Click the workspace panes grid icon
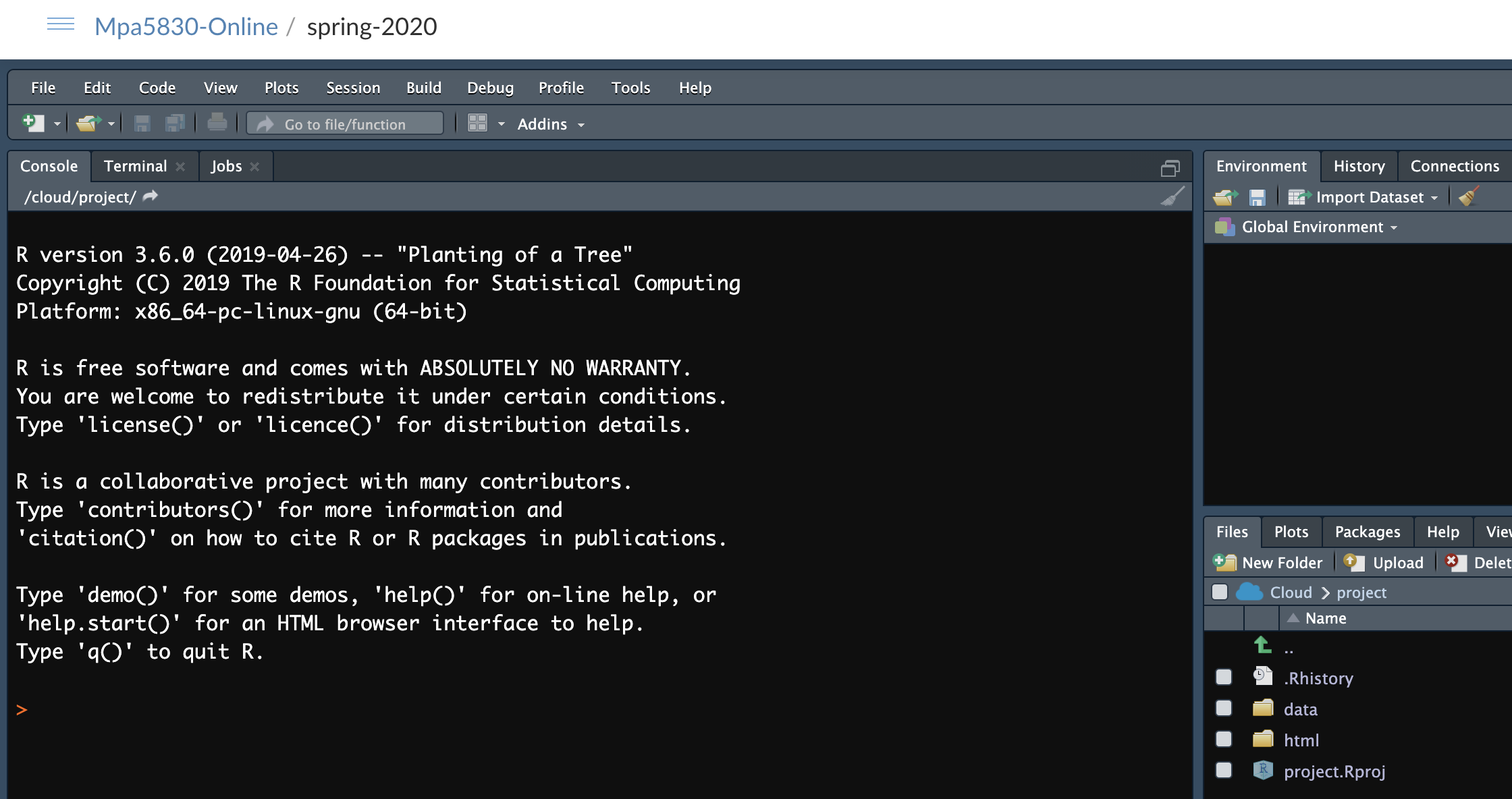This screenshot has width=1512, height=799. click(x=477, y=123)
